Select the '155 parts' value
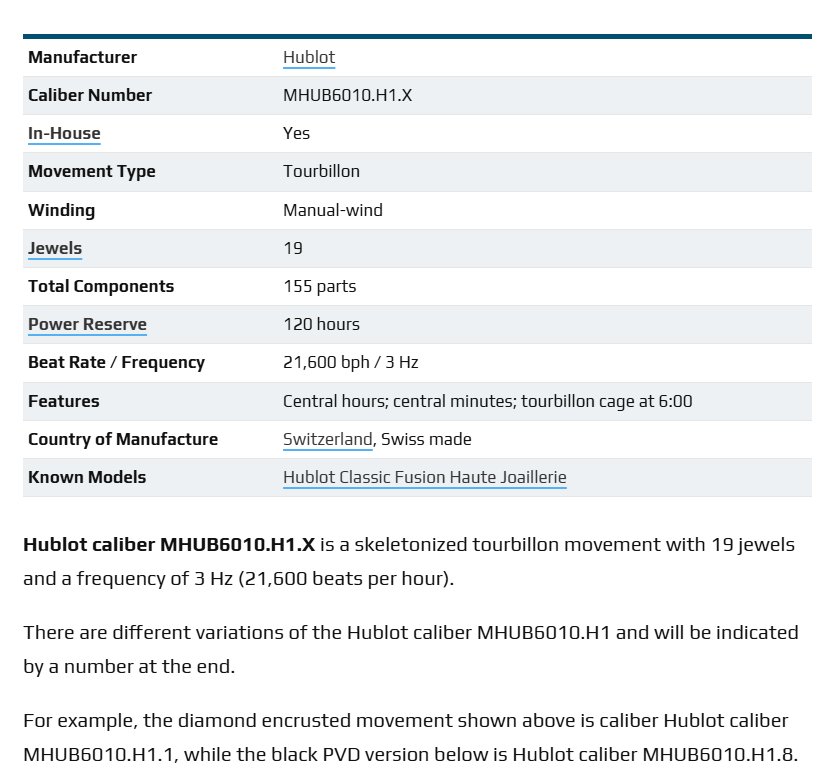This screenshot has width=839, height=783. point(319,286)
